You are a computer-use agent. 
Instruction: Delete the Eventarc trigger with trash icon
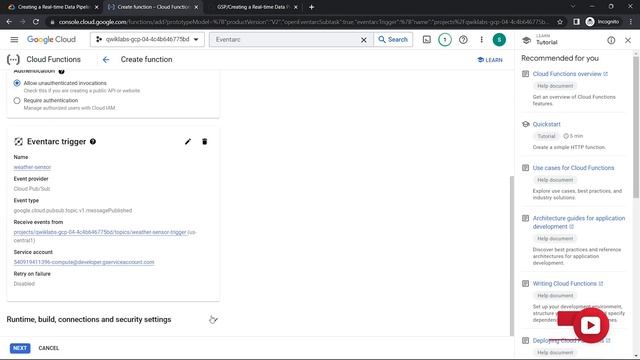(204, 142)
